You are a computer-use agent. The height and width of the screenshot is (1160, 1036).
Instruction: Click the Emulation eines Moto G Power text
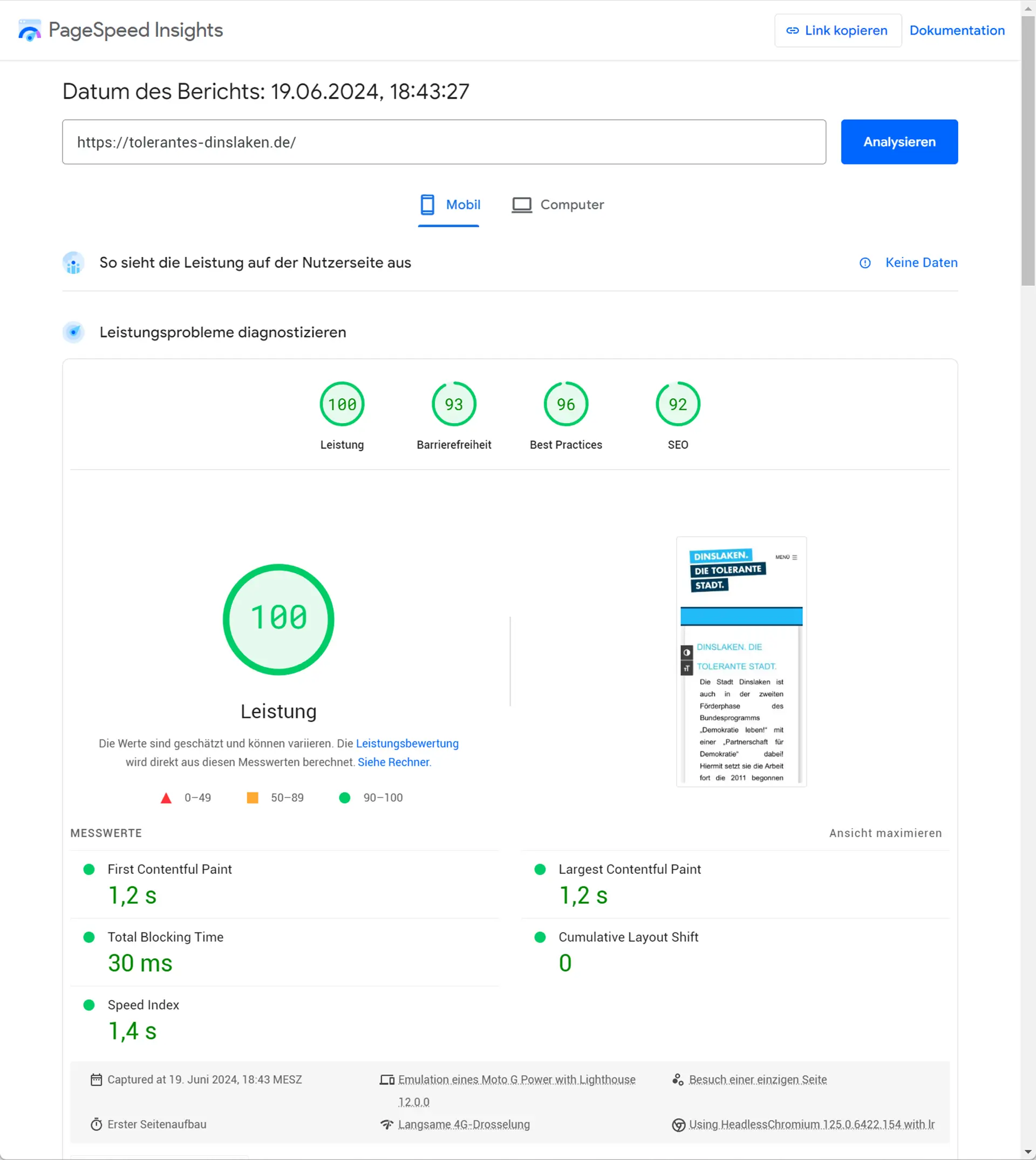[x=517, y=1090]
